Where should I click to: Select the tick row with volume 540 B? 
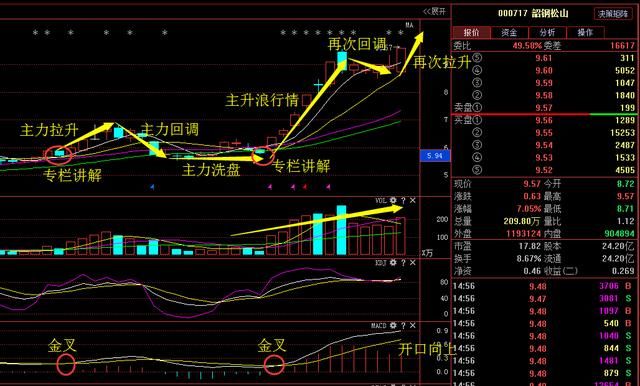(543, 324)
